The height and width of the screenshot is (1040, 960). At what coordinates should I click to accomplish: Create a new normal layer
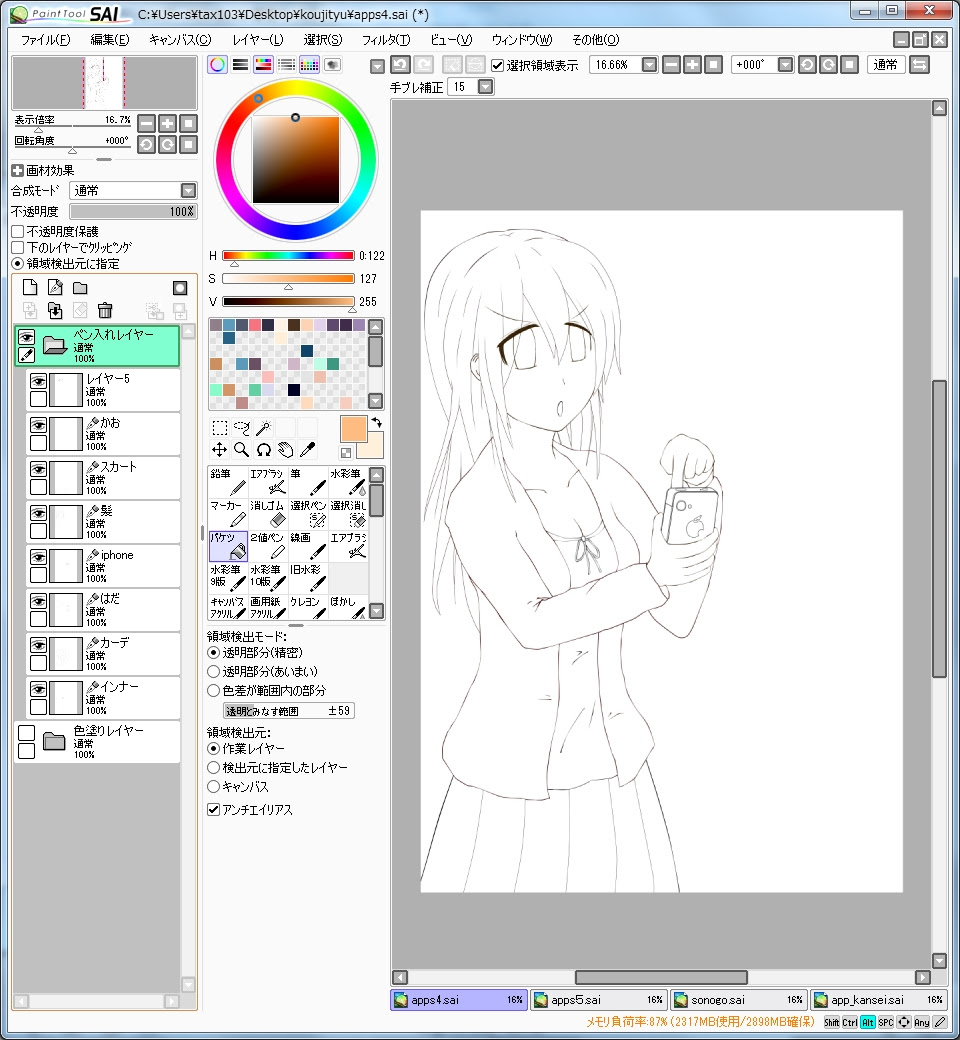coord(30,287)
